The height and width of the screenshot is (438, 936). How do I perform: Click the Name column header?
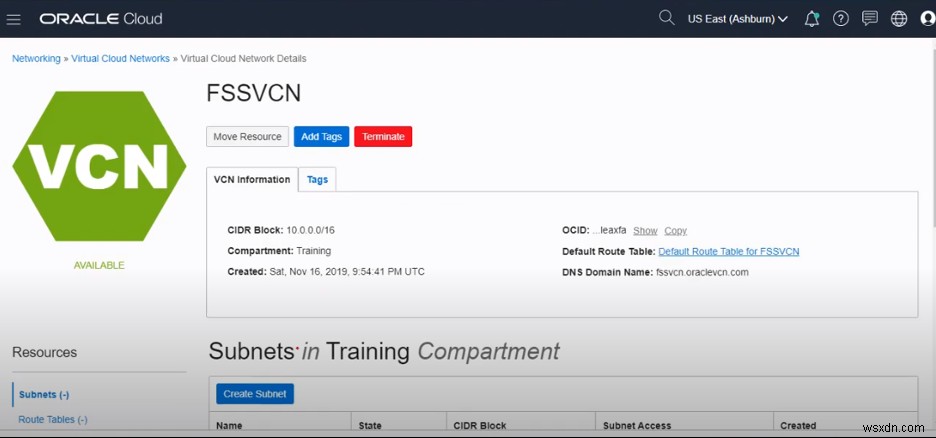pos(229,425)
